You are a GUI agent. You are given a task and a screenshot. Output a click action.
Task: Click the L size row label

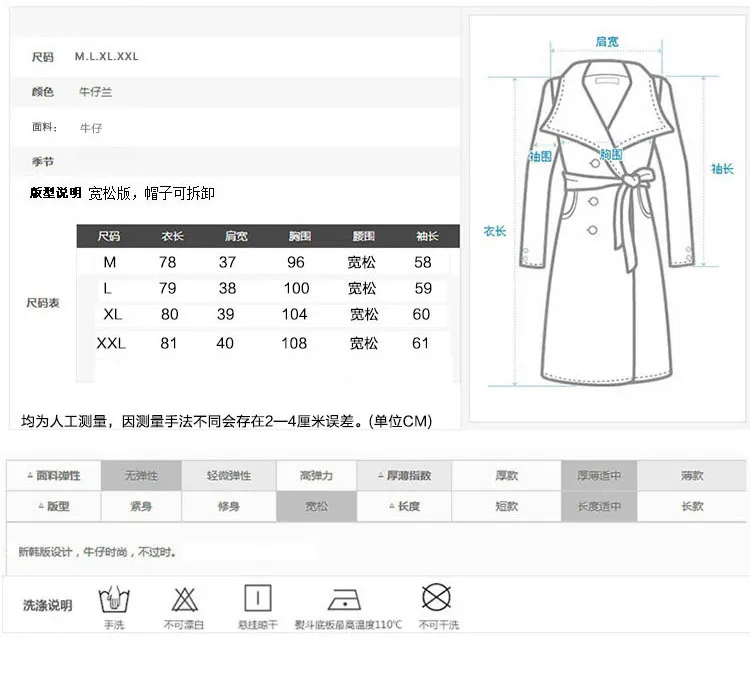(x=107, y=288)
